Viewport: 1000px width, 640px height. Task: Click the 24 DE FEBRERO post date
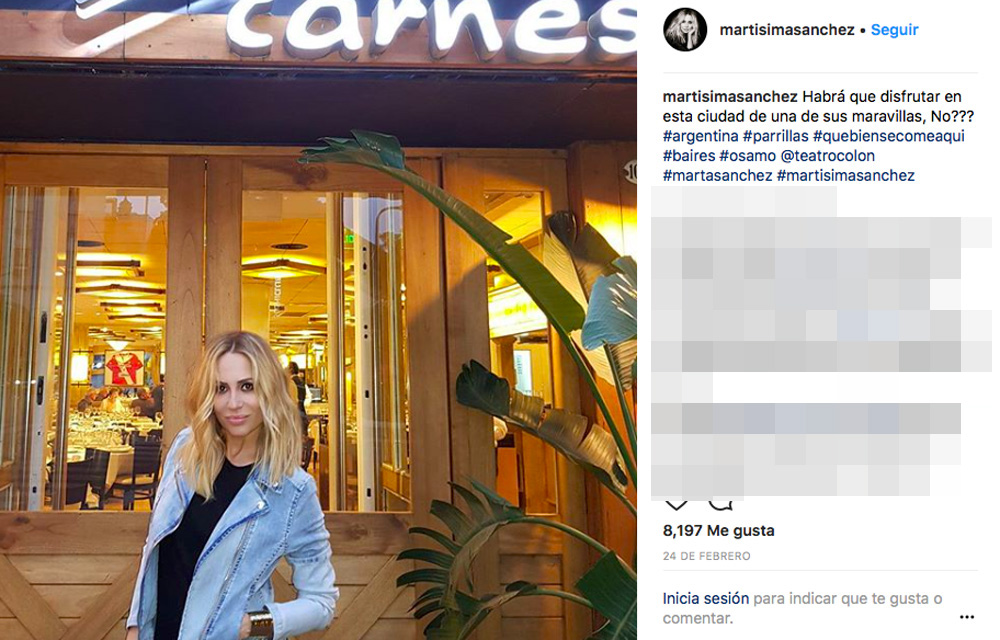(x=707, y=556)
